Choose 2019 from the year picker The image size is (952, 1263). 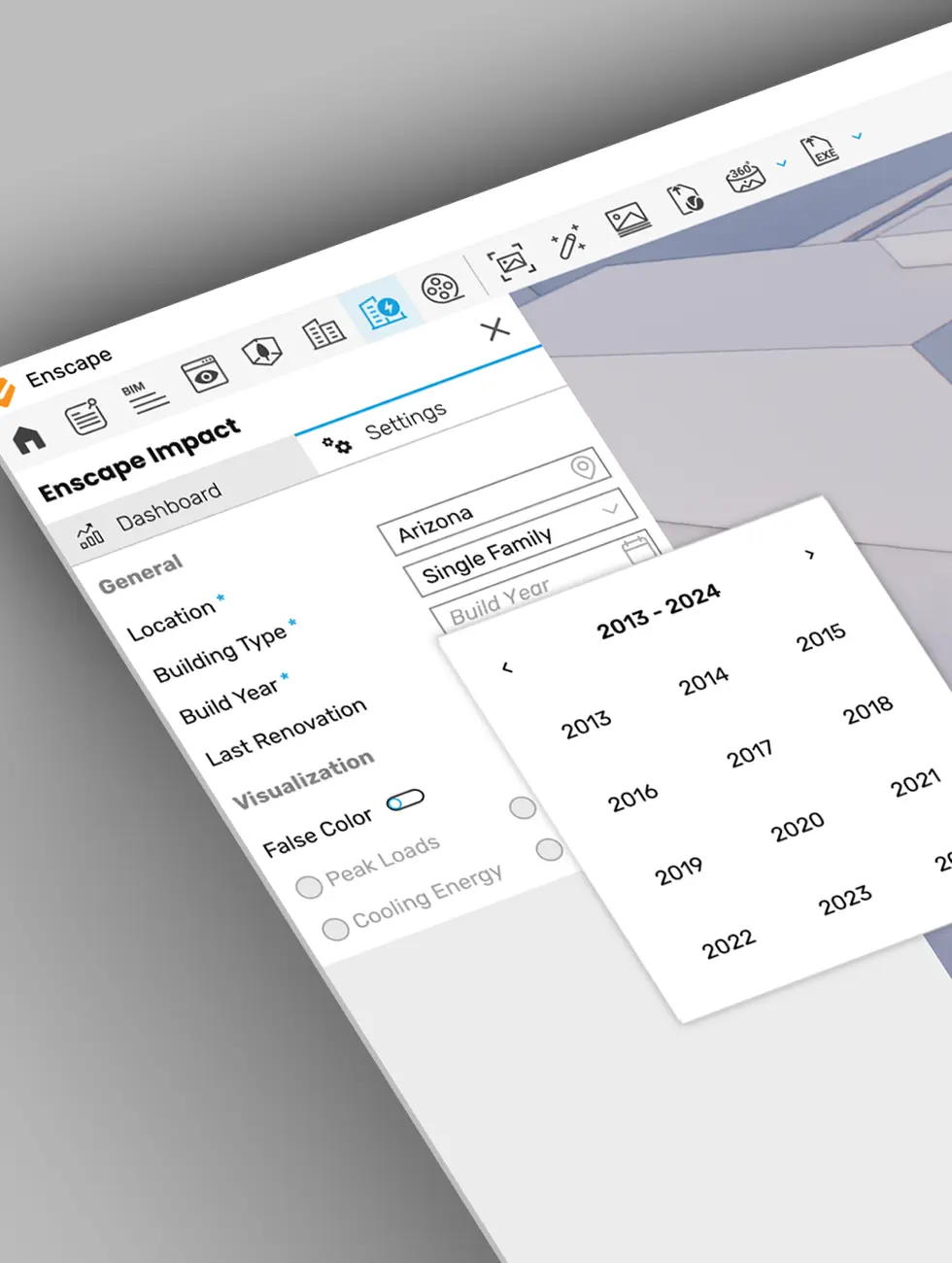[678, 870]
